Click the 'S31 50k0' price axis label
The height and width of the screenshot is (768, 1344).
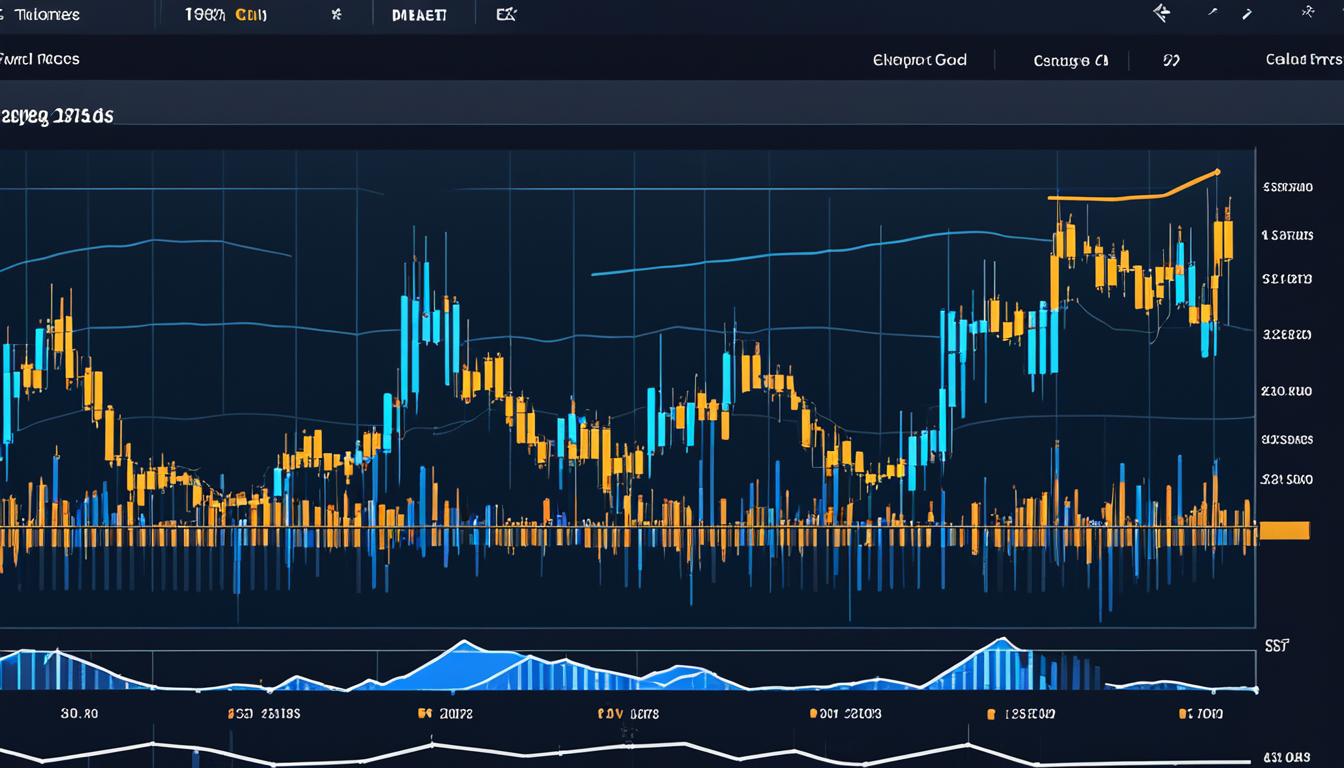point(1286,480)
